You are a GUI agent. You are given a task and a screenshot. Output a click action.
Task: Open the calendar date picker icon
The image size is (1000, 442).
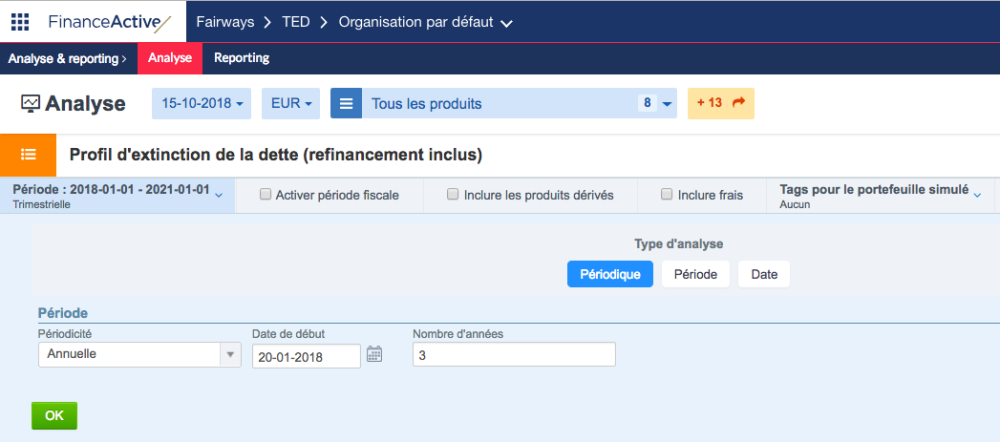(374, 355)
